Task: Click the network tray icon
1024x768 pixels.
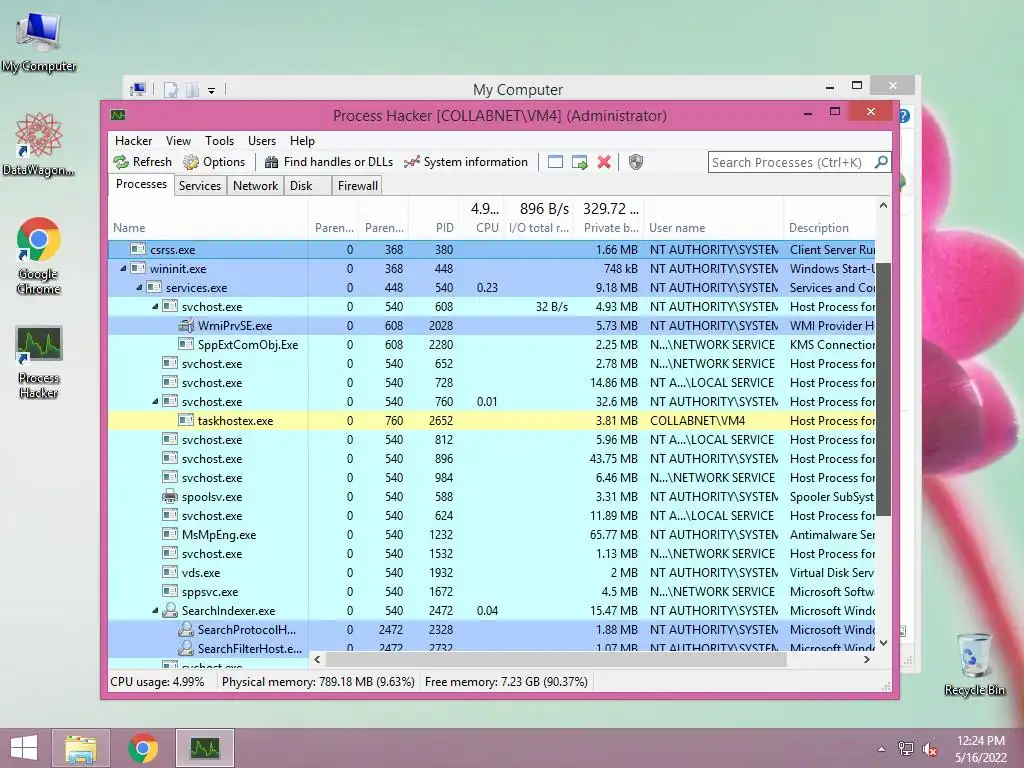Action: (x=906, y=748)
